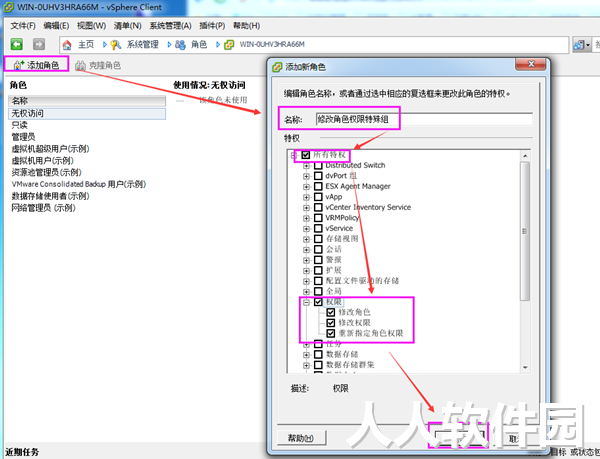Image resolution: width=600 pixels, height=459 pixels.
Task: Expand the vApp privilege node
Action: coord(306,197)
